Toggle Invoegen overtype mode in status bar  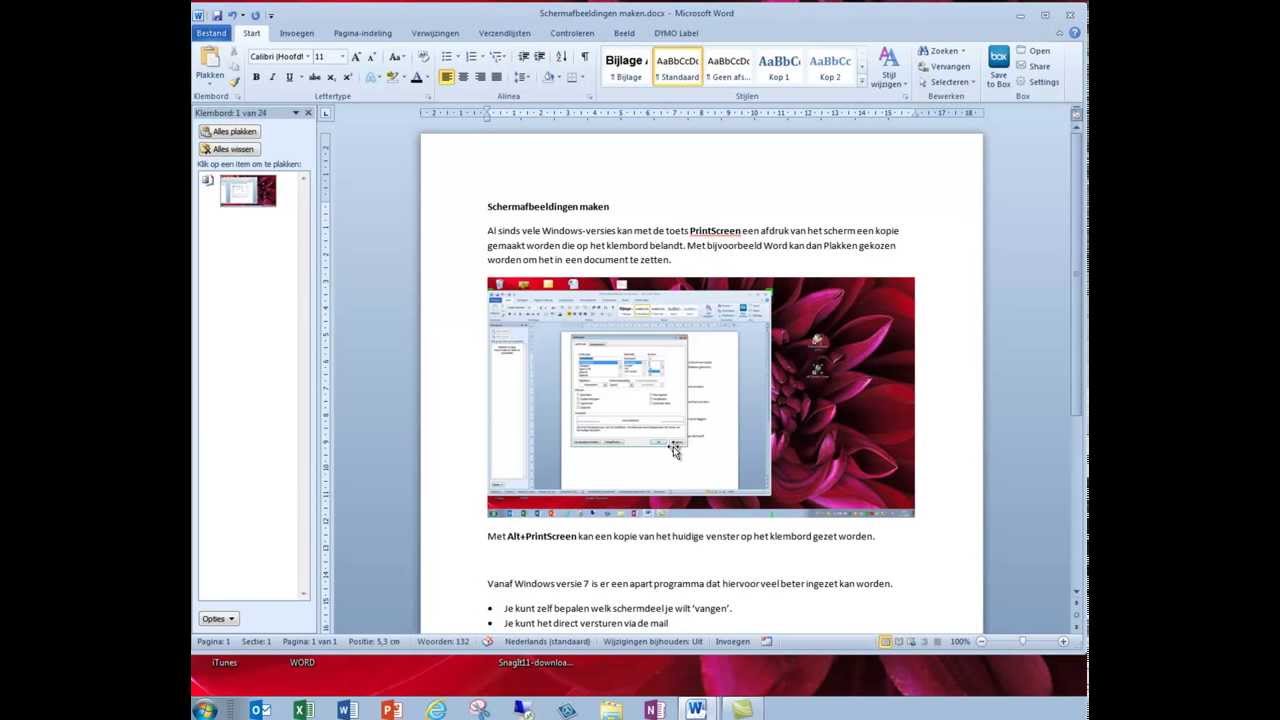pyautogui.click(x=732, y=641)
